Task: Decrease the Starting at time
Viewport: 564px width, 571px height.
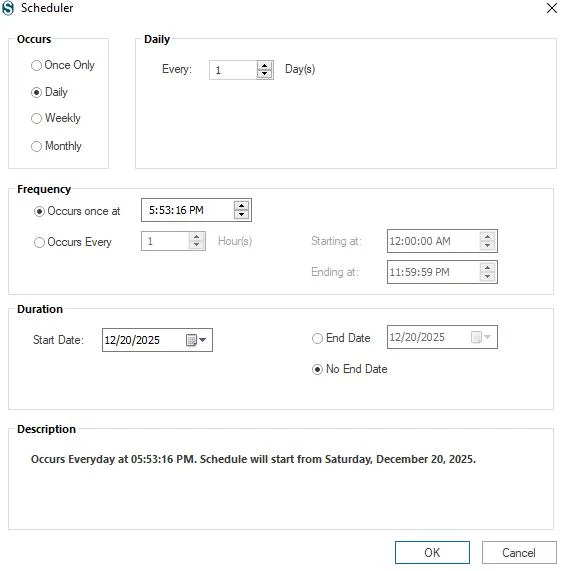Action: (x=487, y=245)
